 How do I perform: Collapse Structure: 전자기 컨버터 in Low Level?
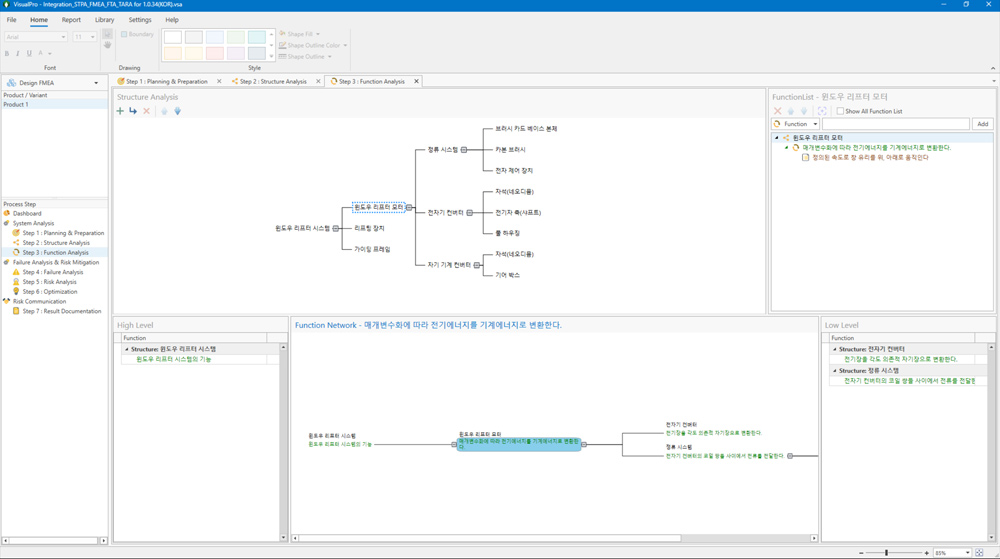(835, 349)
